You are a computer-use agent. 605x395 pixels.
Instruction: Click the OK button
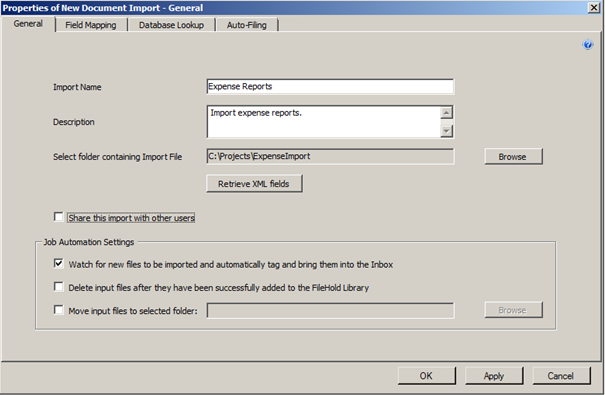coord(427,376)
